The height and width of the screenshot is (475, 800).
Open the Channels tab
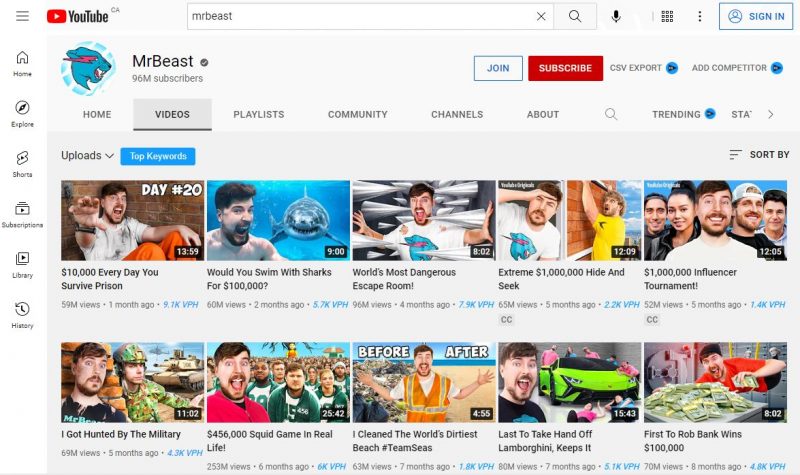coord(457,114)
